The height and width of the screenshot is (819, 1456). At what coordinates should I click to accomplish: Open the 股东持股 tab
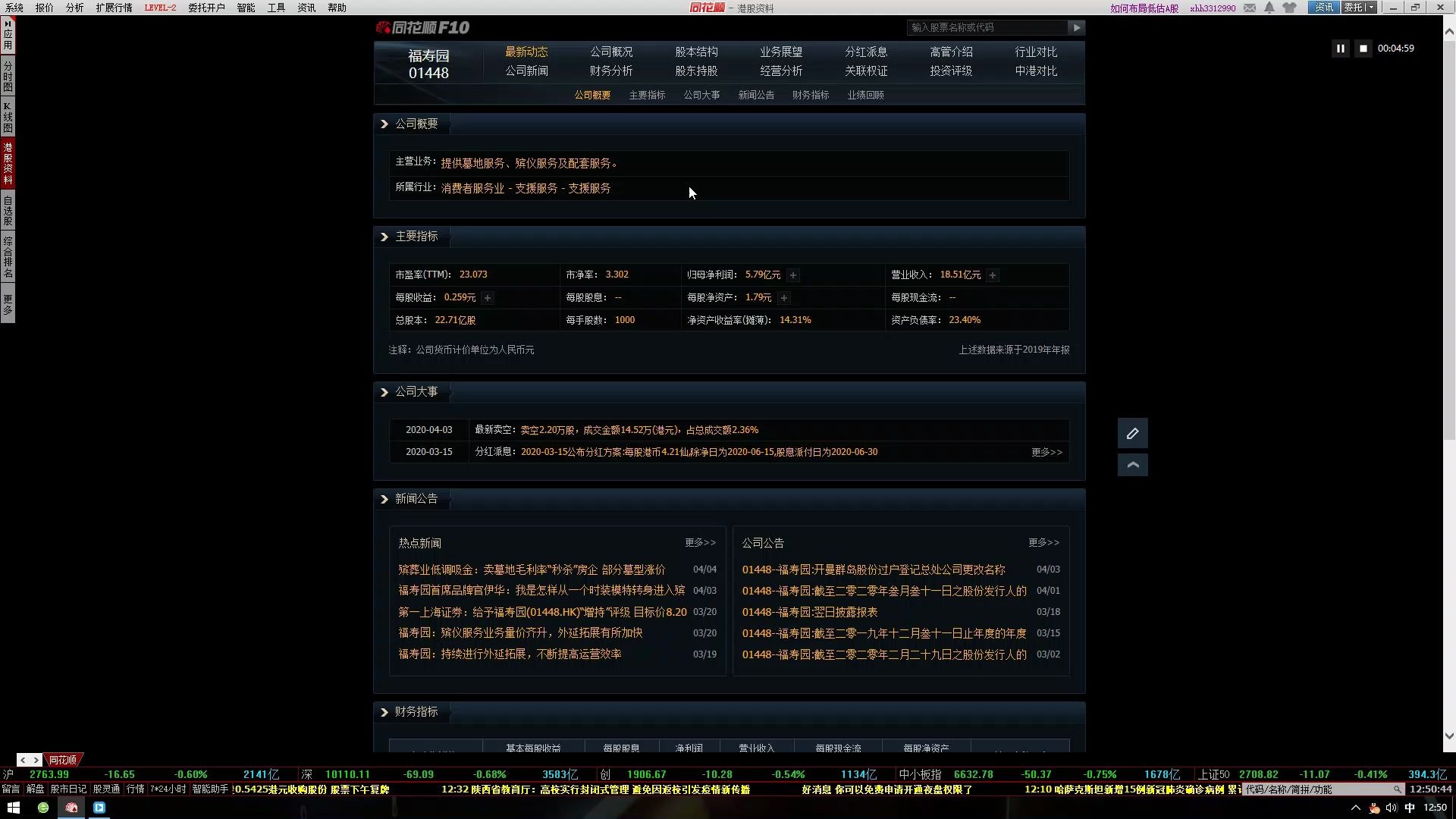696,71
